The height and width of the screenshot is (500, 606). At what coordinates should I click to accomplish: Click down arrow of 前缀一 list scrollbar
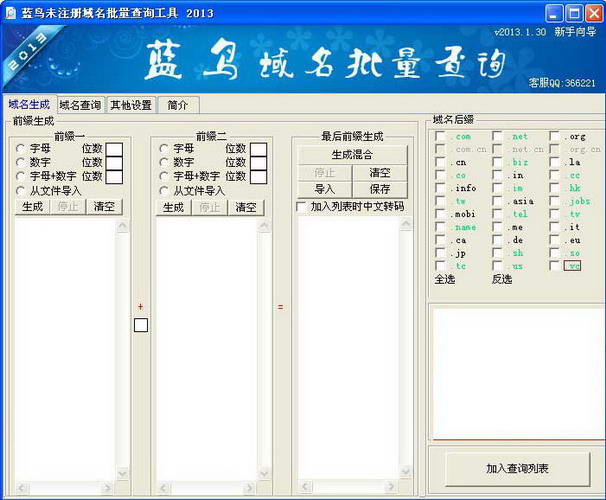pos(123,473)
